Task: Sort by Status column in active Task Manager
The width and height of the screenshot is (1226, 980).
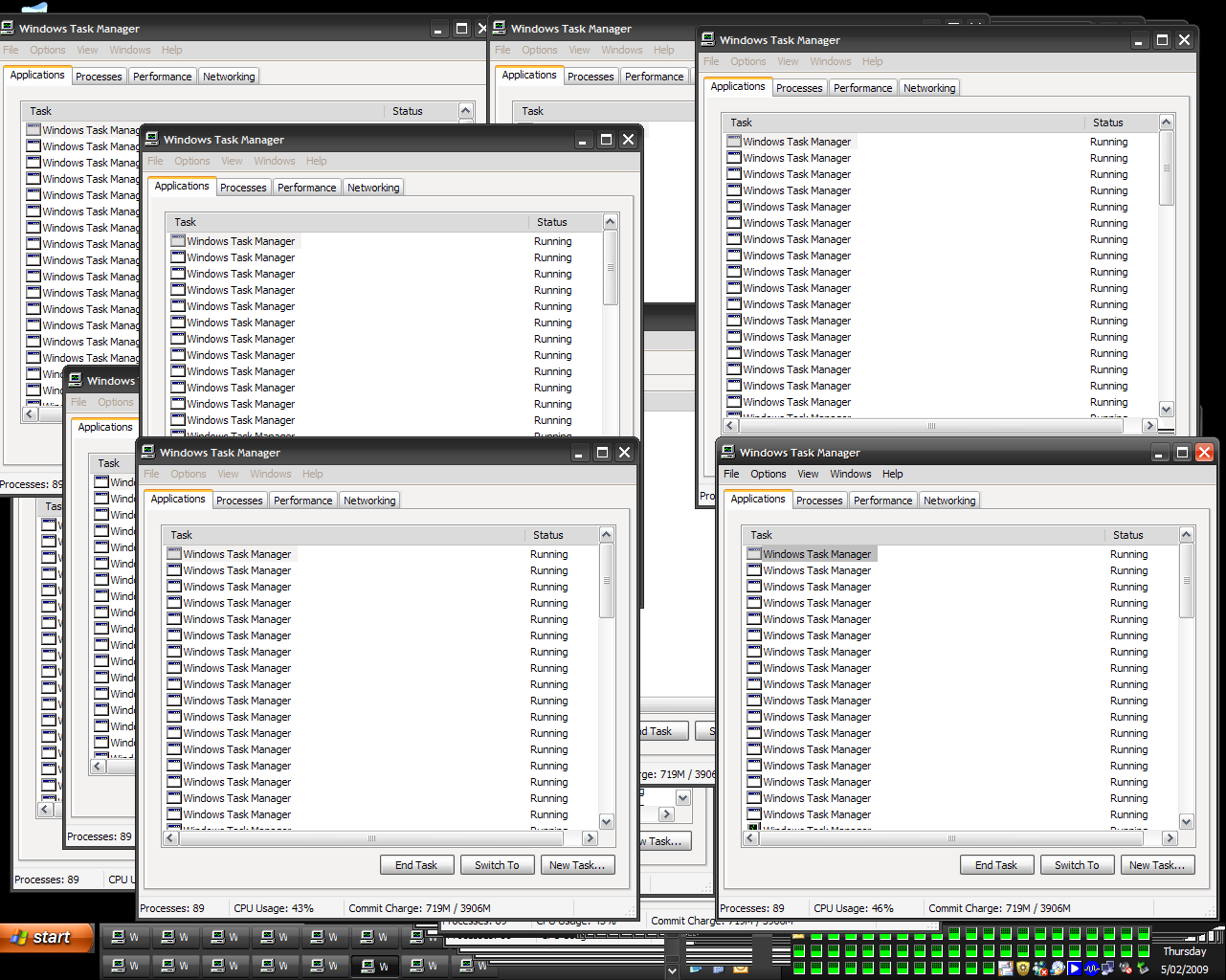Action: click(1141, 535)
